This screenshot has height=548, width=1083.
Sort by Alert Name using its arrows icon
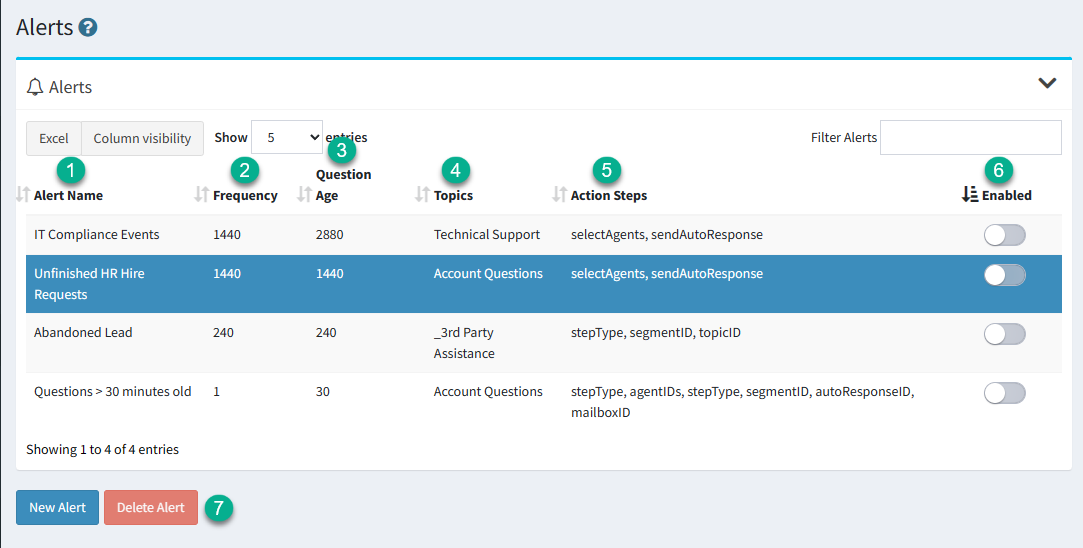(23, 195)
